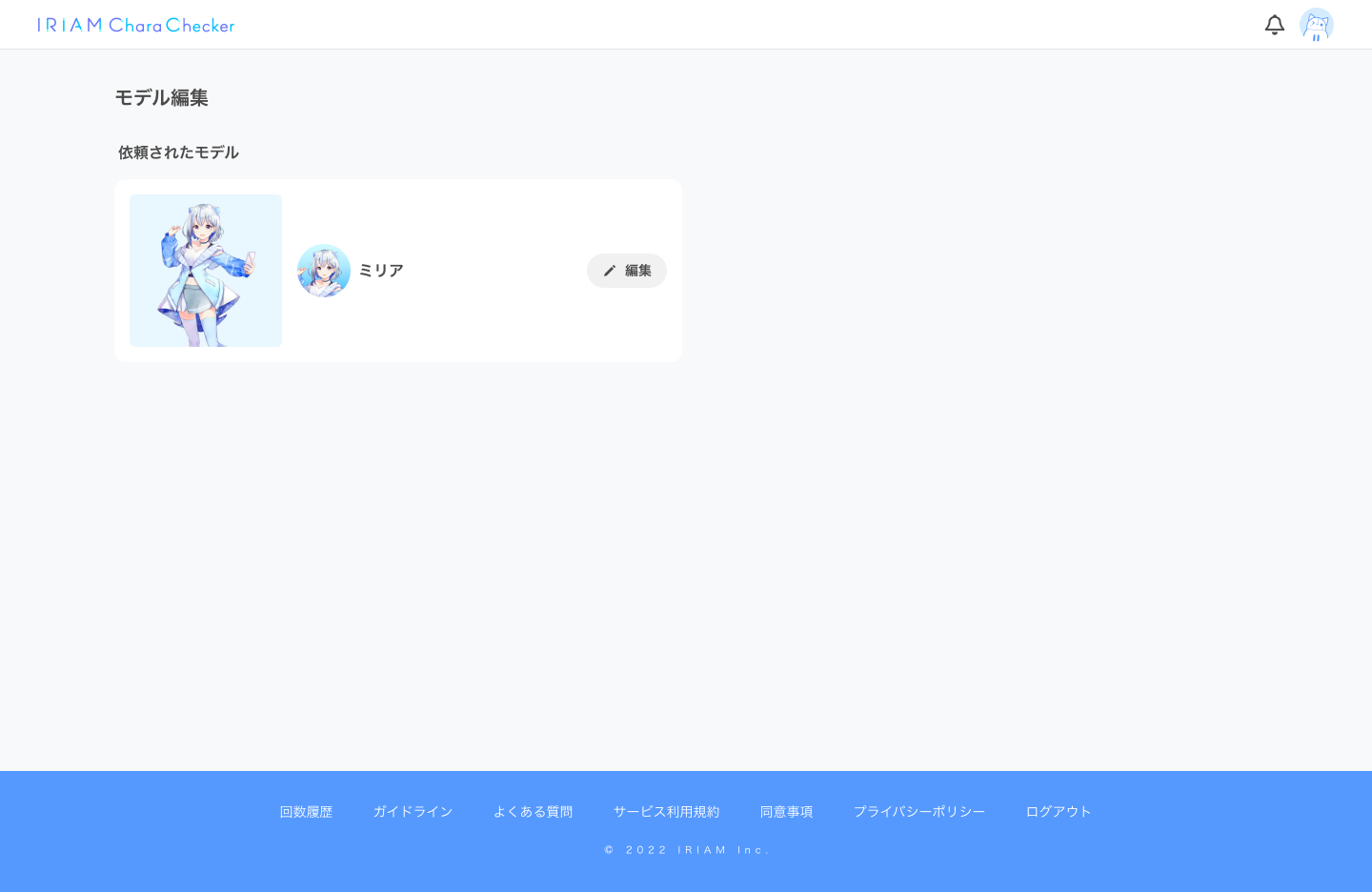1372x892 pixels.
Task: Open the user profile avatar menu
Action: click(1317, 25)
